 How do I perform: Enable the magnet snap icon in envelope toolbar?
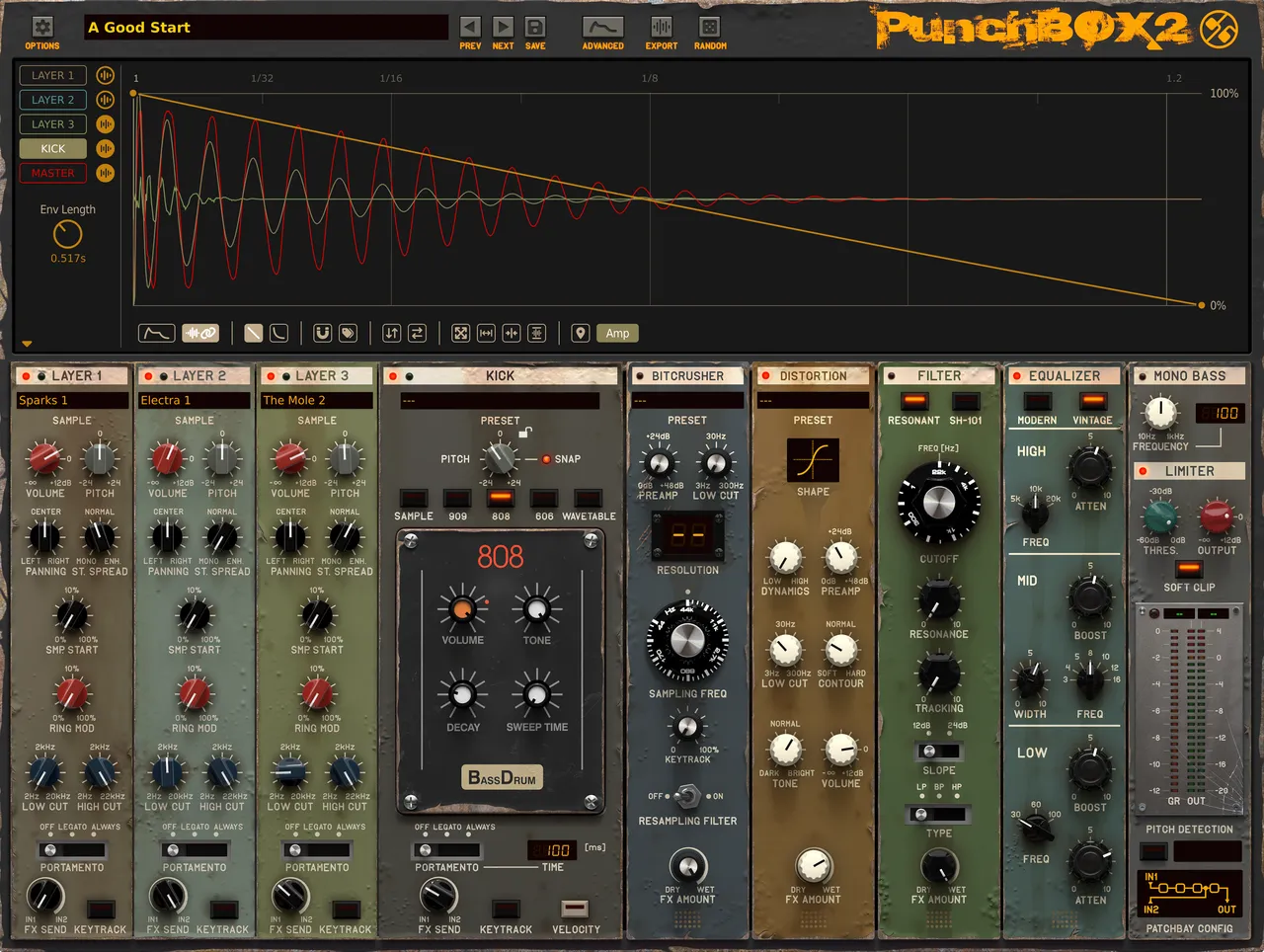pos(323,334)
